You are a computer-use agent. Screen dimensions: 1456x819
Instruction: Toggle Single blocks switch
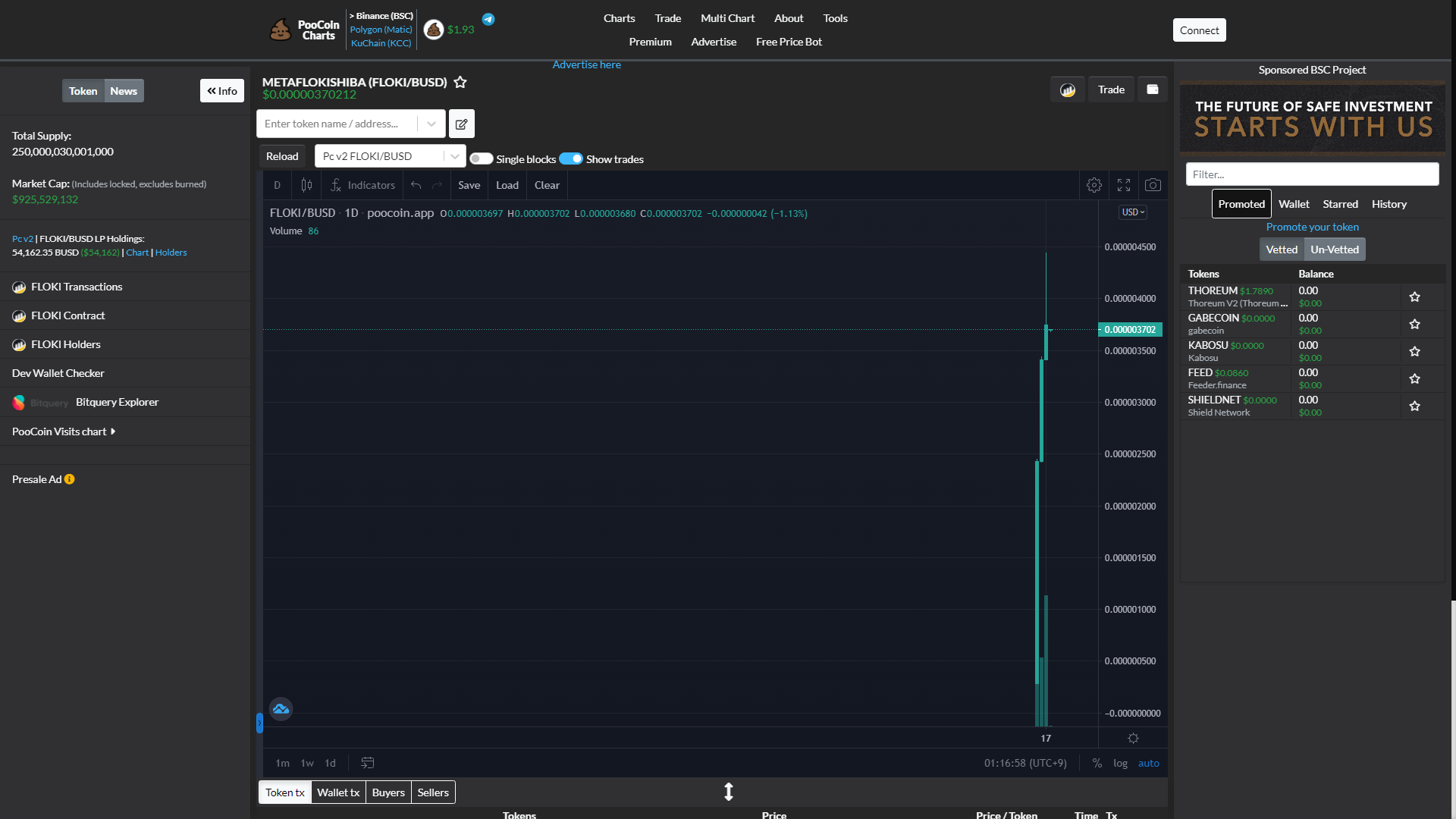click(481, 159)
